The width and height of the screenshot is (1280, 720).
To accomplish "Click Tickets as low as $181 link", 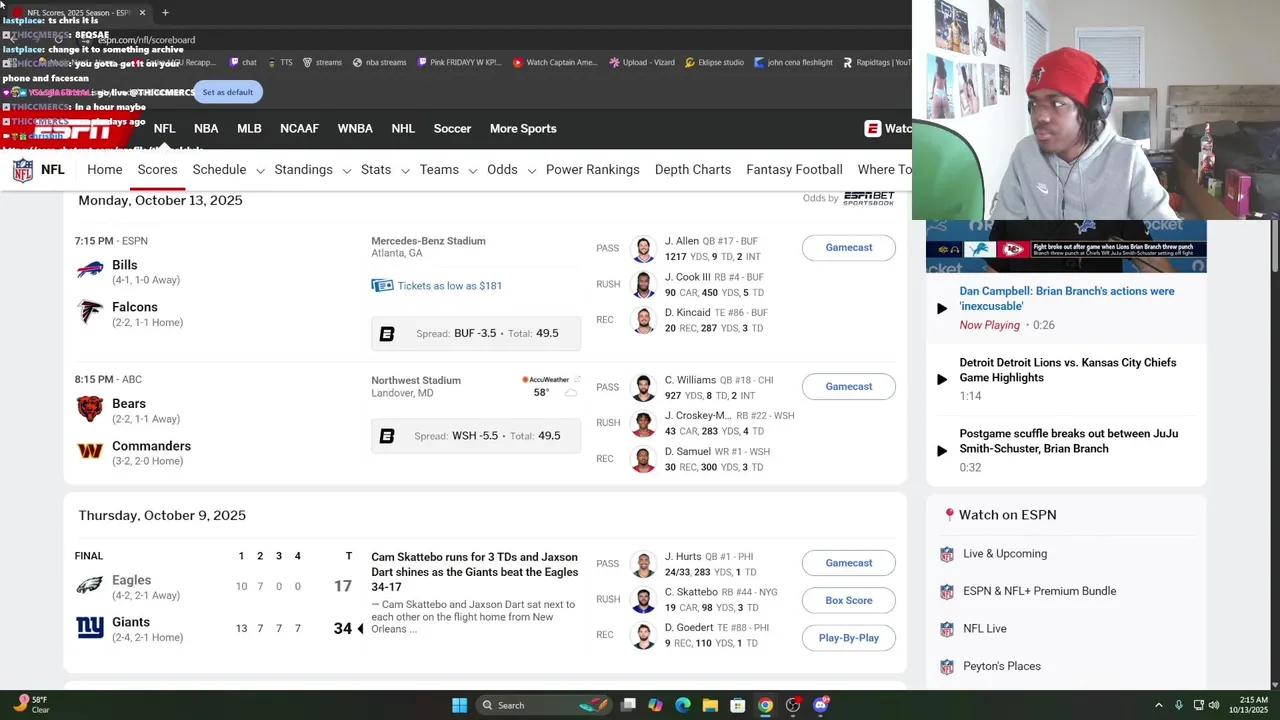I will 450,286.
